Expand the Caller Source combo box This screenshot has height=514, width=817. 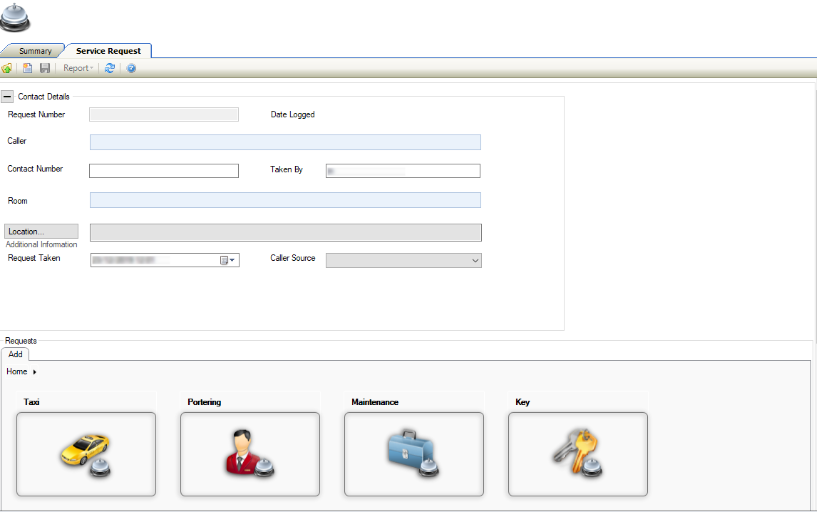(474, 260)
